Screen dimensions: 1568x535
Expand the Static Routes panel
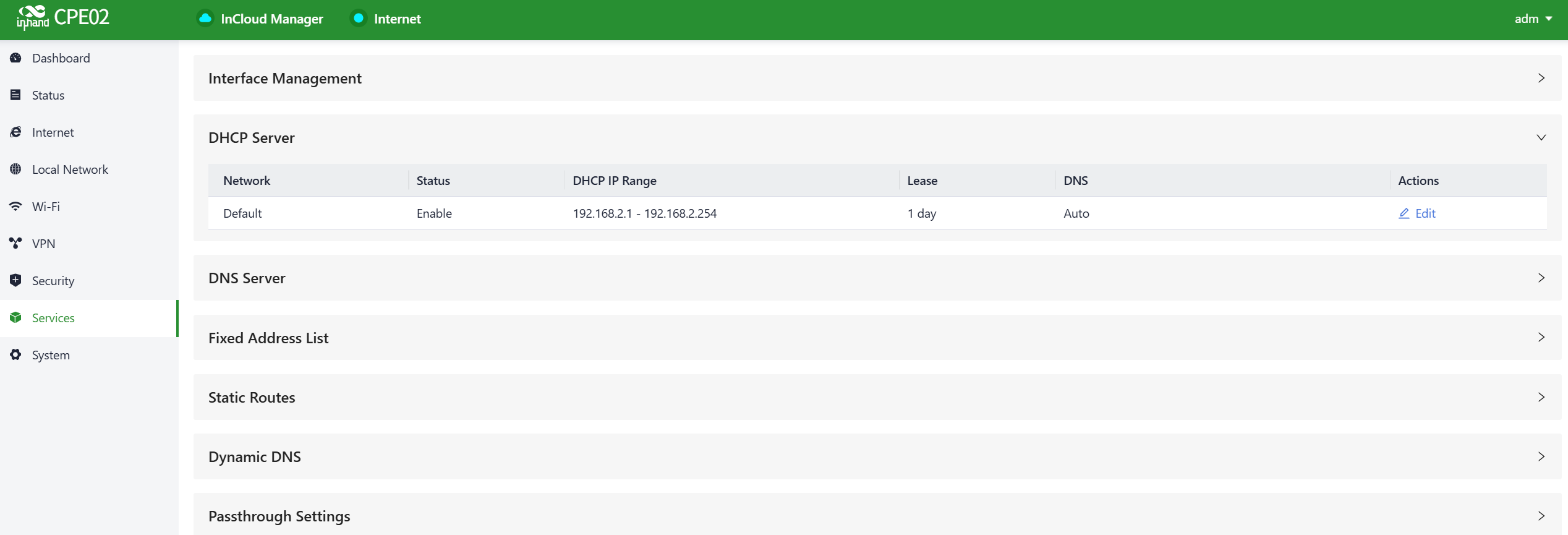1541,397
